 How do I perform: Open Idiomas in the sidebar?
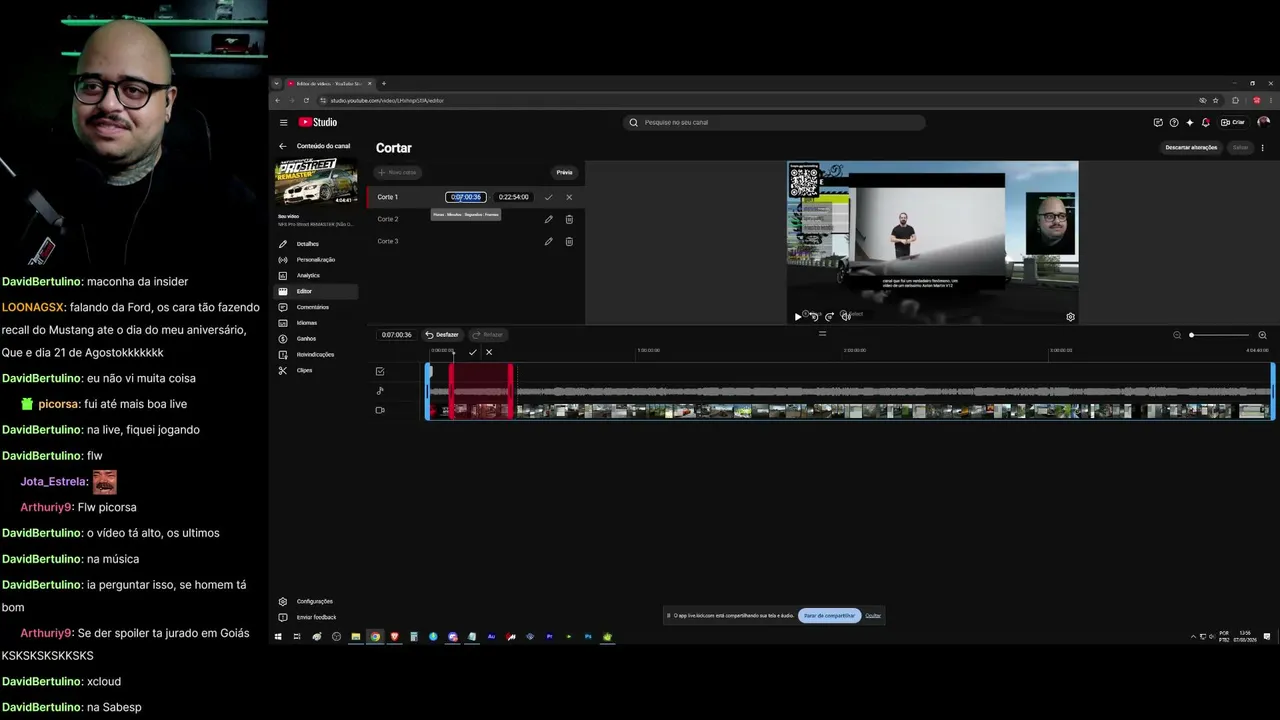315,323
